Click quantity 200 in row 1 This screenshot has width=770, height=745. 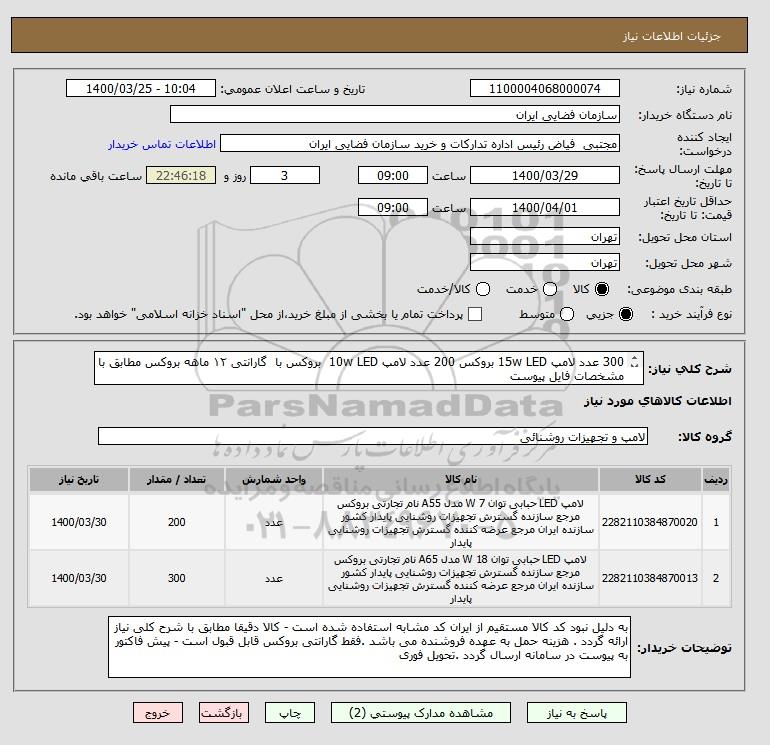tap(176, 522)
